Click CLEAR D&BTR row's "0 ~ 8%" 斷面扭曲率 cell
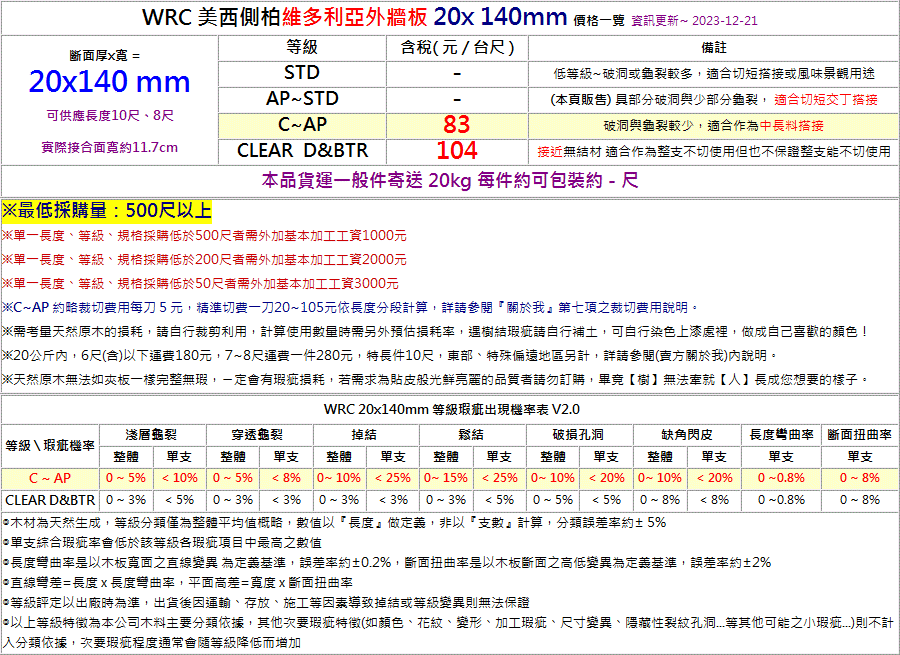 (859, 500)
